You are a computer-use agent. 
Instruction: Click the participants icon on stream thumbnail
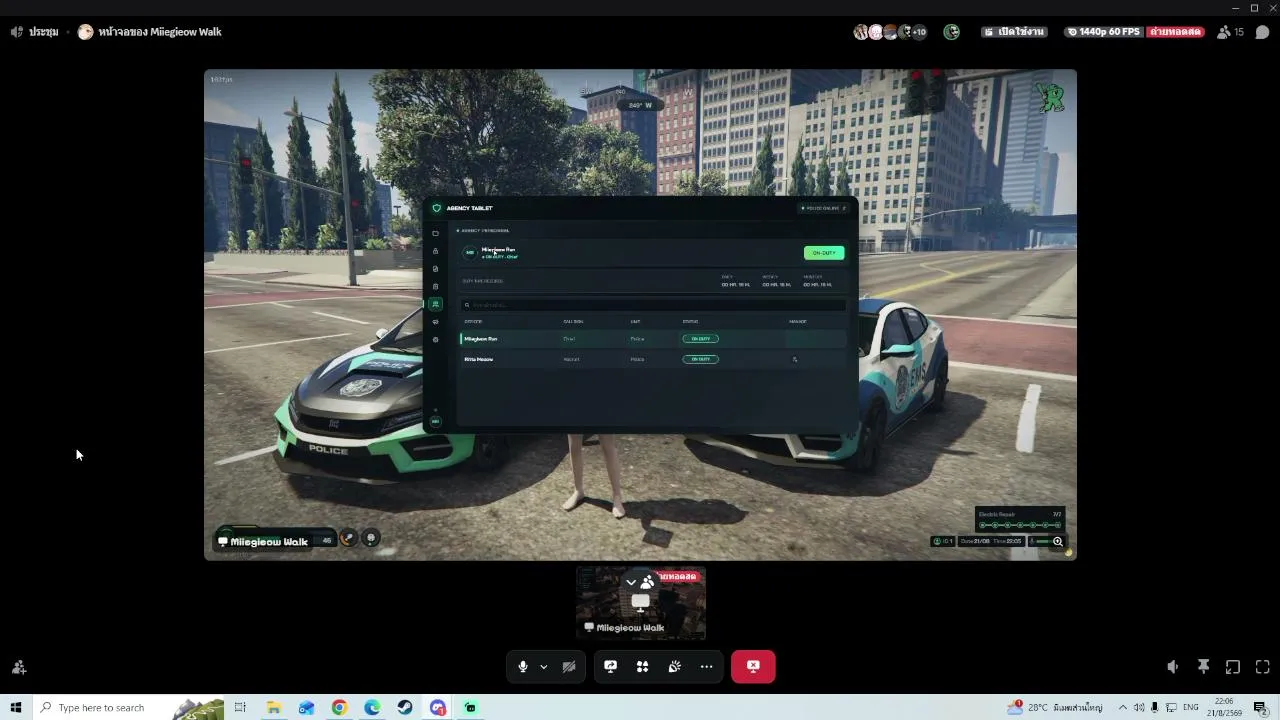click(x=647, y=581)
